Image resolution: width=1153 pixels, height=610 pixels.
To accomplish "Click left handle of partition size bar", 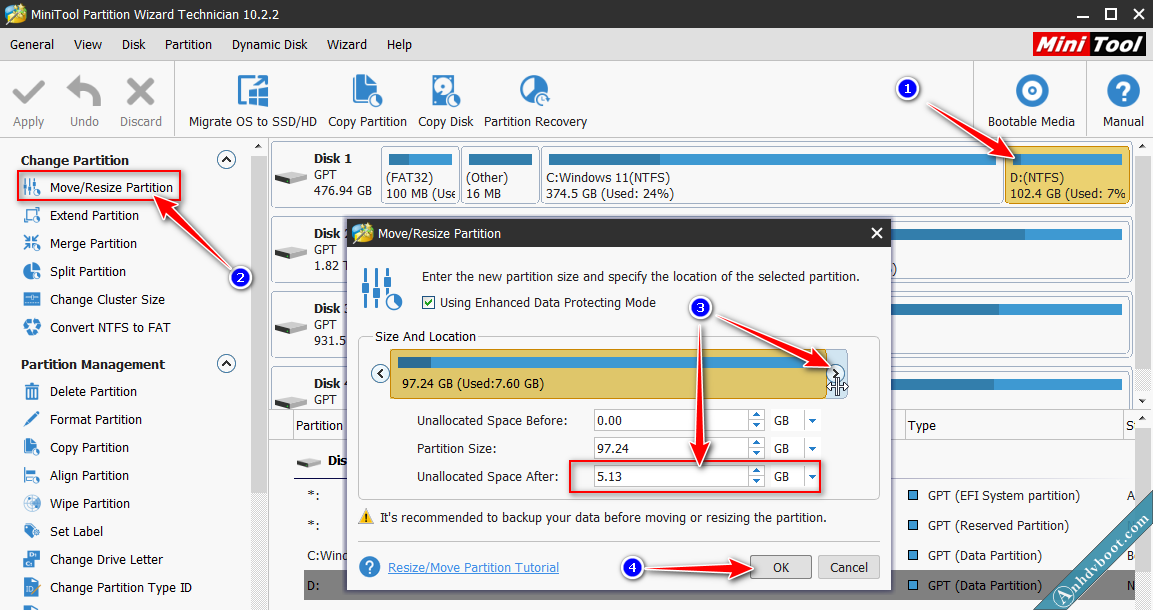I will [380, 373].
